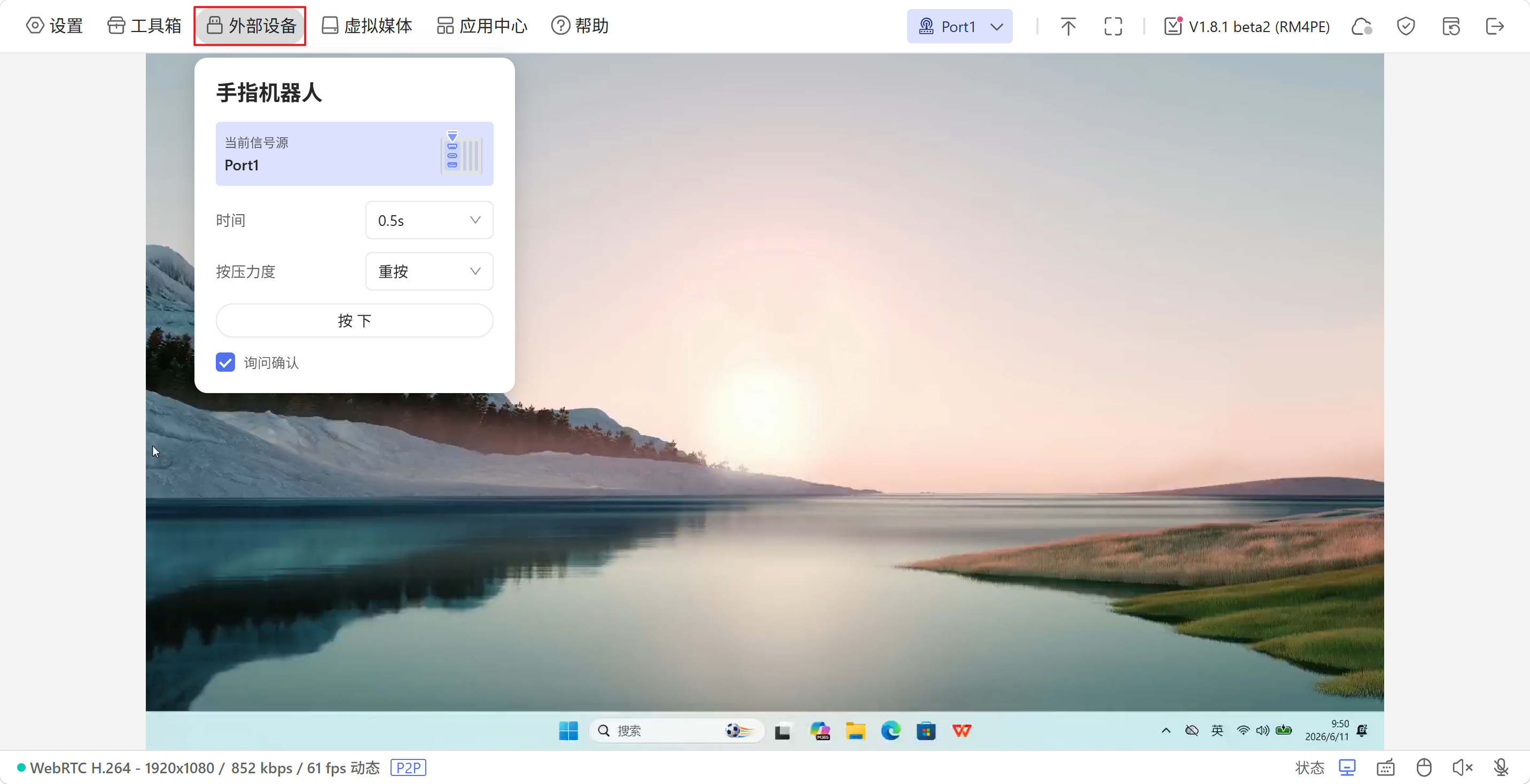The width and height of the screenshot is (1530, 784).
Task: Open version info V1.8.1 beta2 (RM4PE)
Action: [1259, 27]
